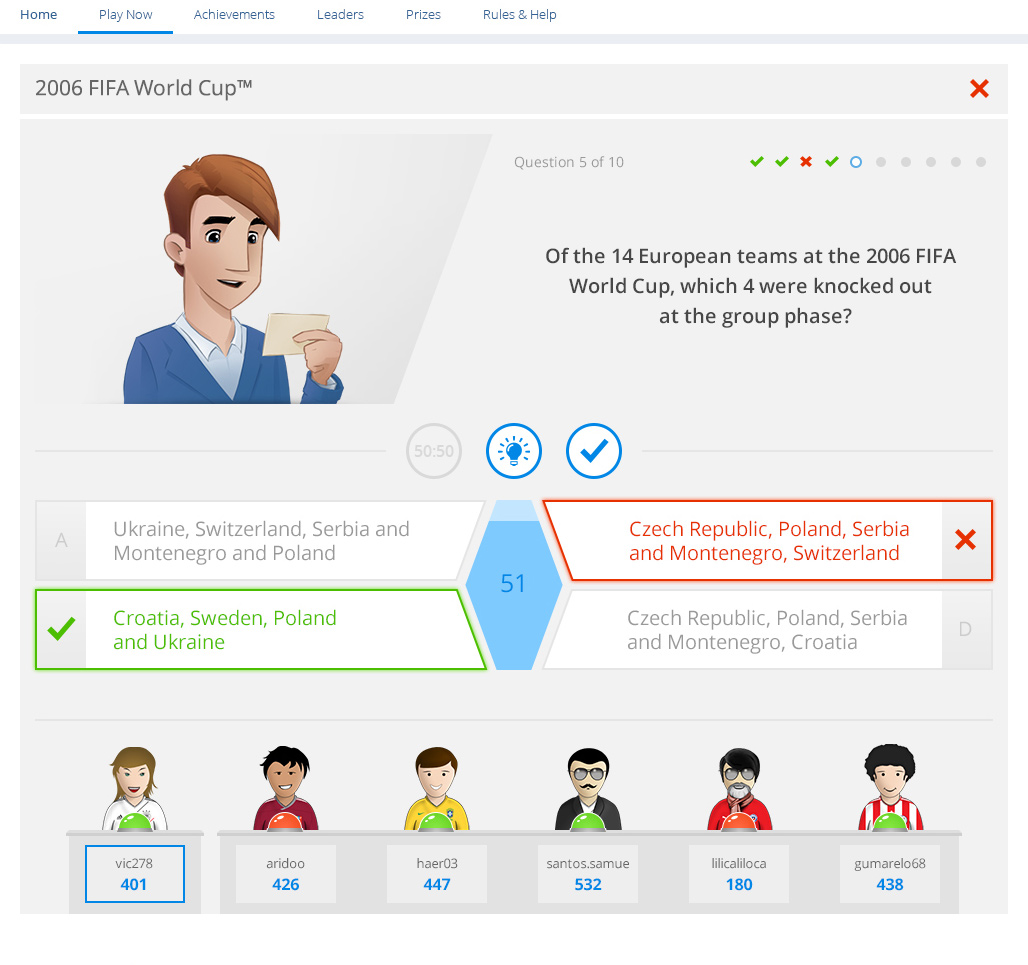Click the Question 5 of 10 label

coord(568,162)
